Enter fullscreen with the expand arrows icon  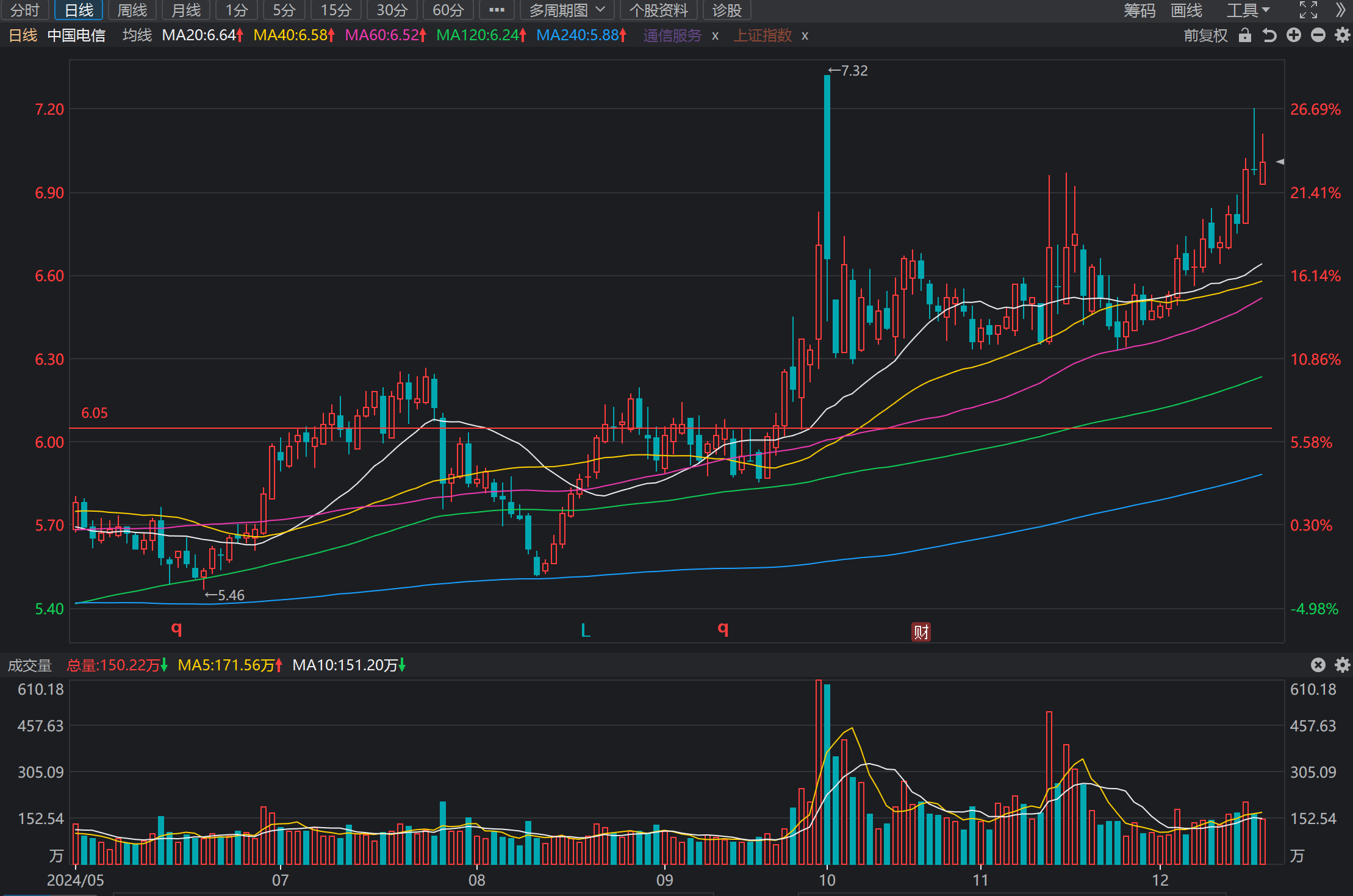point(1308,10)
